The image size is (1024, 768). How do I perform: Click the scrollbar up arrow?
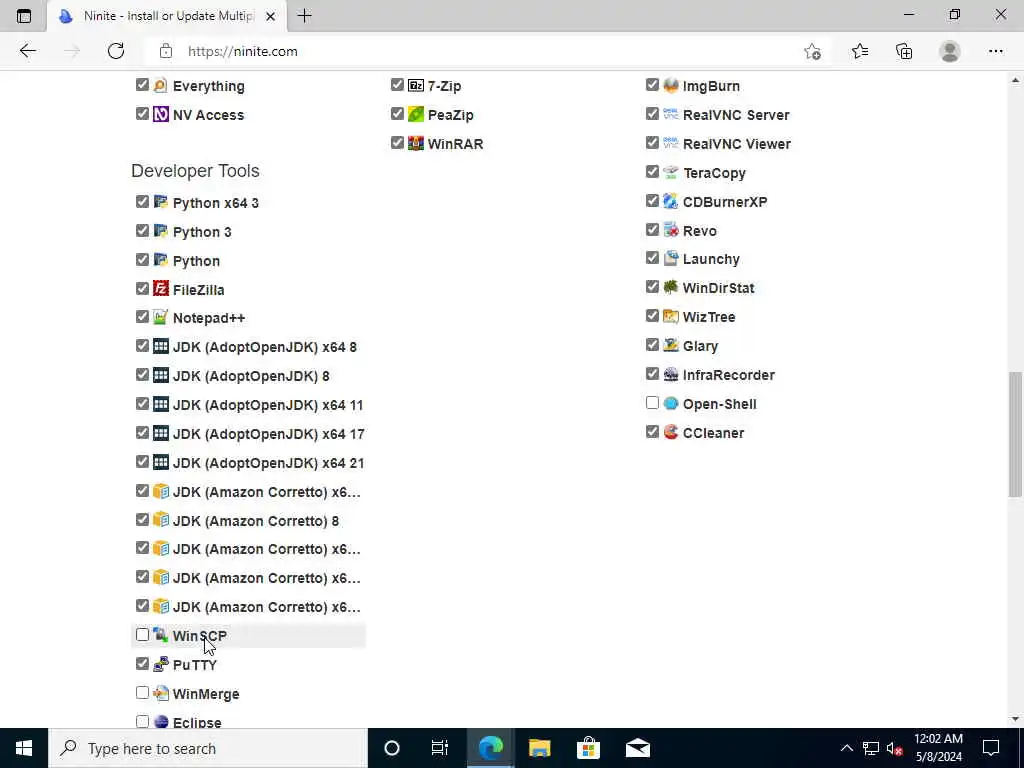click(1015, 80)
